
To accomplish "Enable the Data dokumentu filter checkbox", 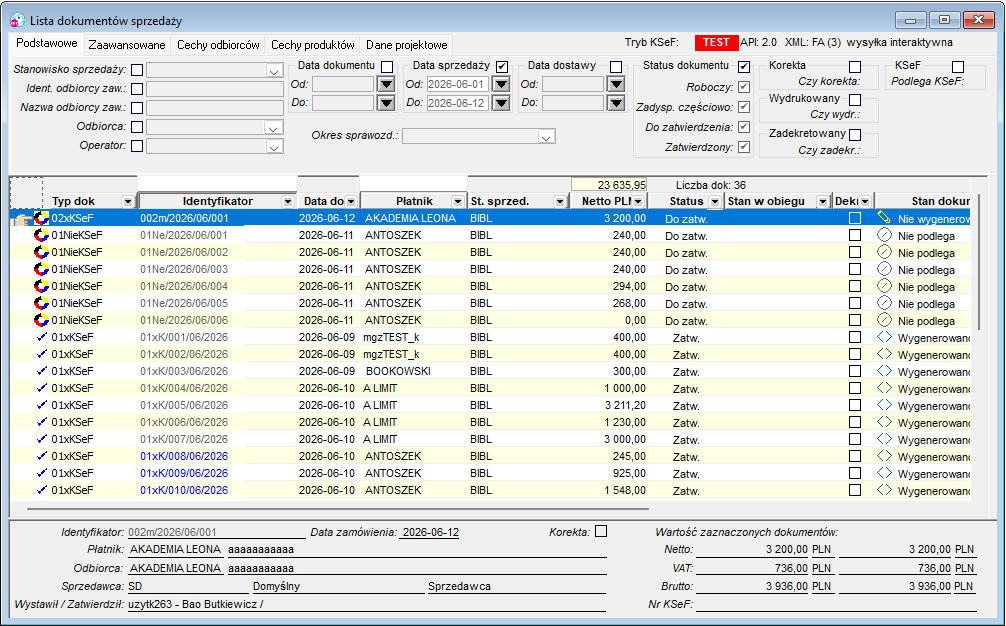I will coord(387,67).
